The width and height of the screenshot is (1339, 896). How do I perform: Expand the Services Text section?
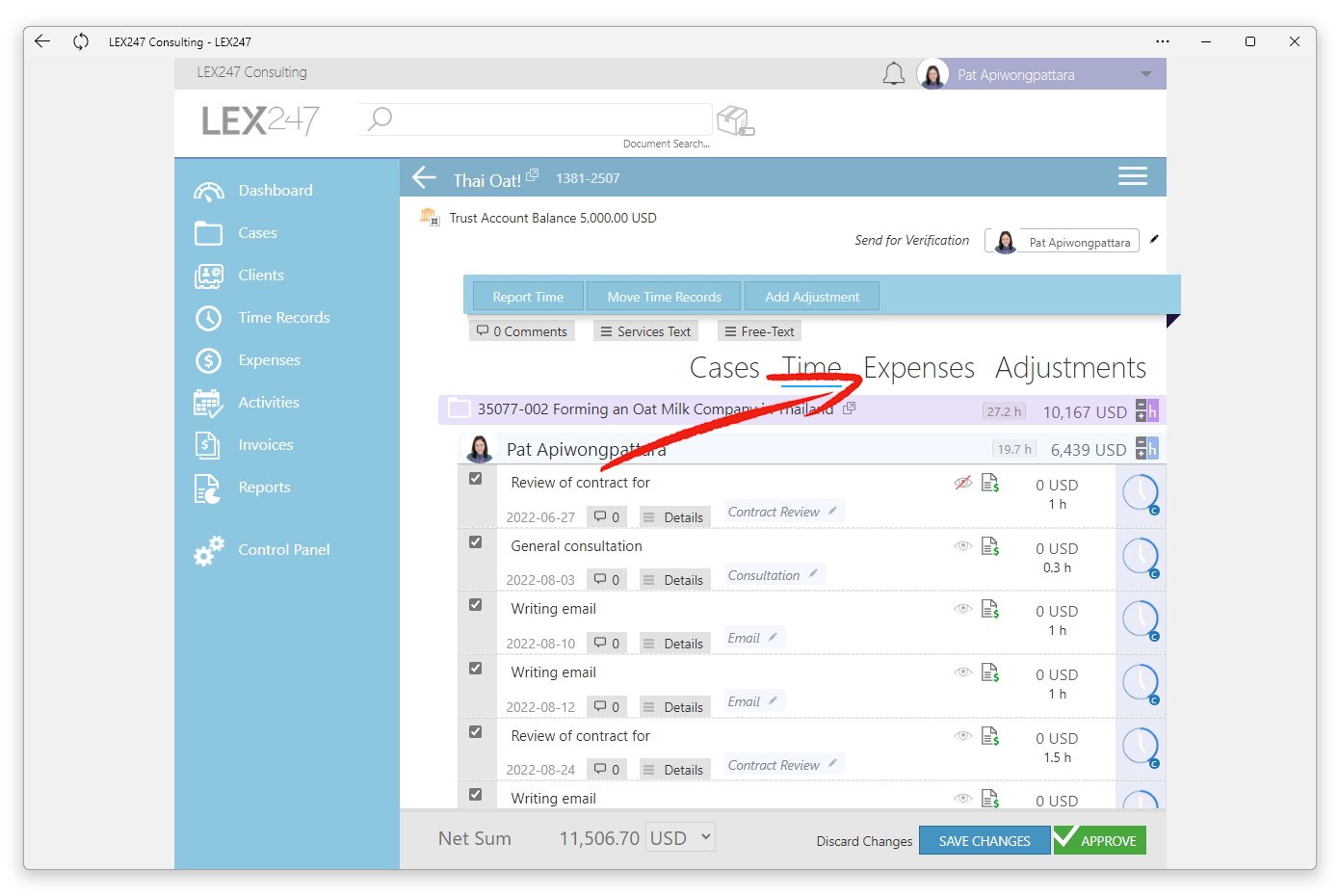[645, 330]
